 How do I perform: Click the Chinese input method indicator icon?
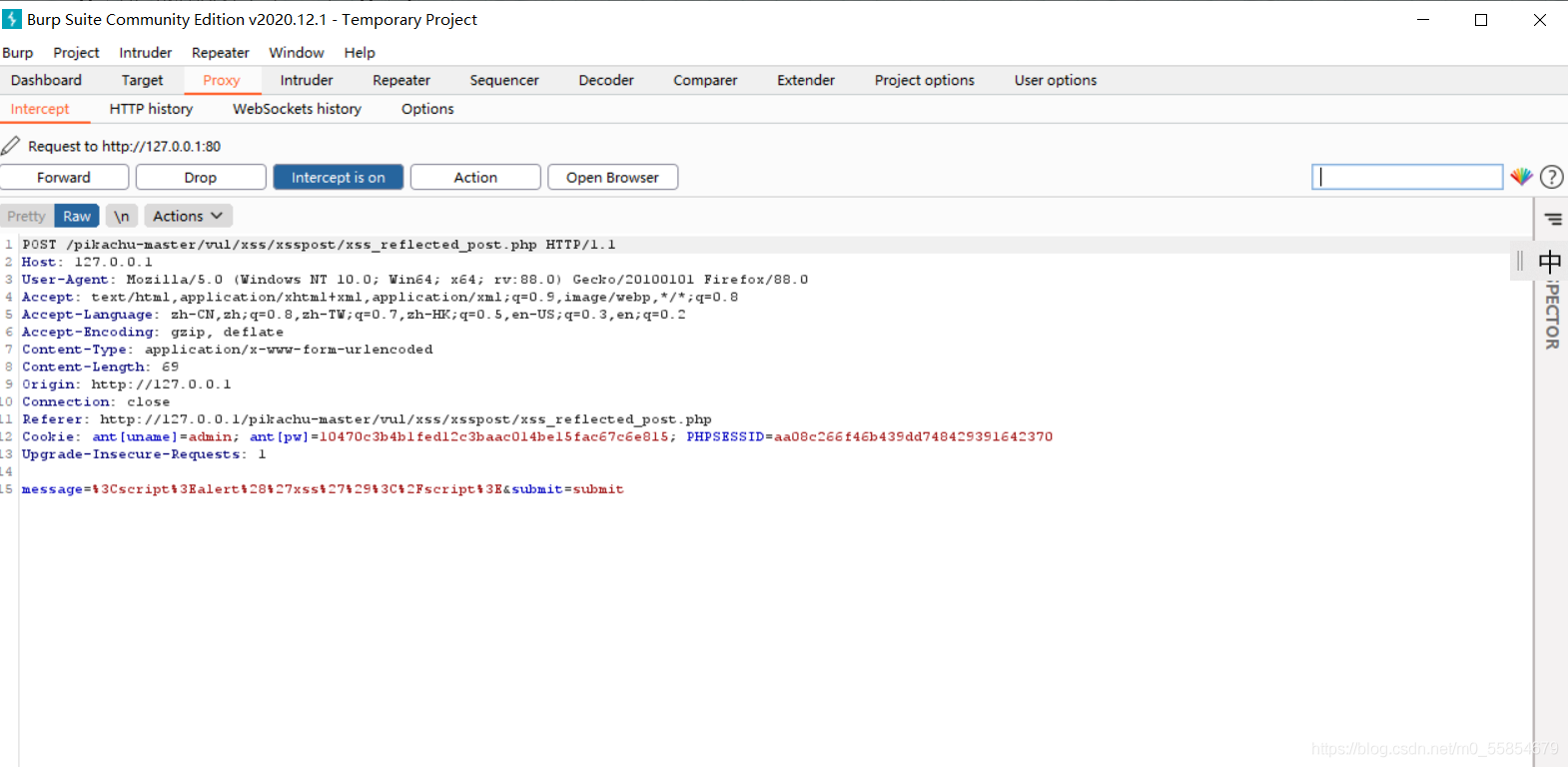(x=1550, y=262)
